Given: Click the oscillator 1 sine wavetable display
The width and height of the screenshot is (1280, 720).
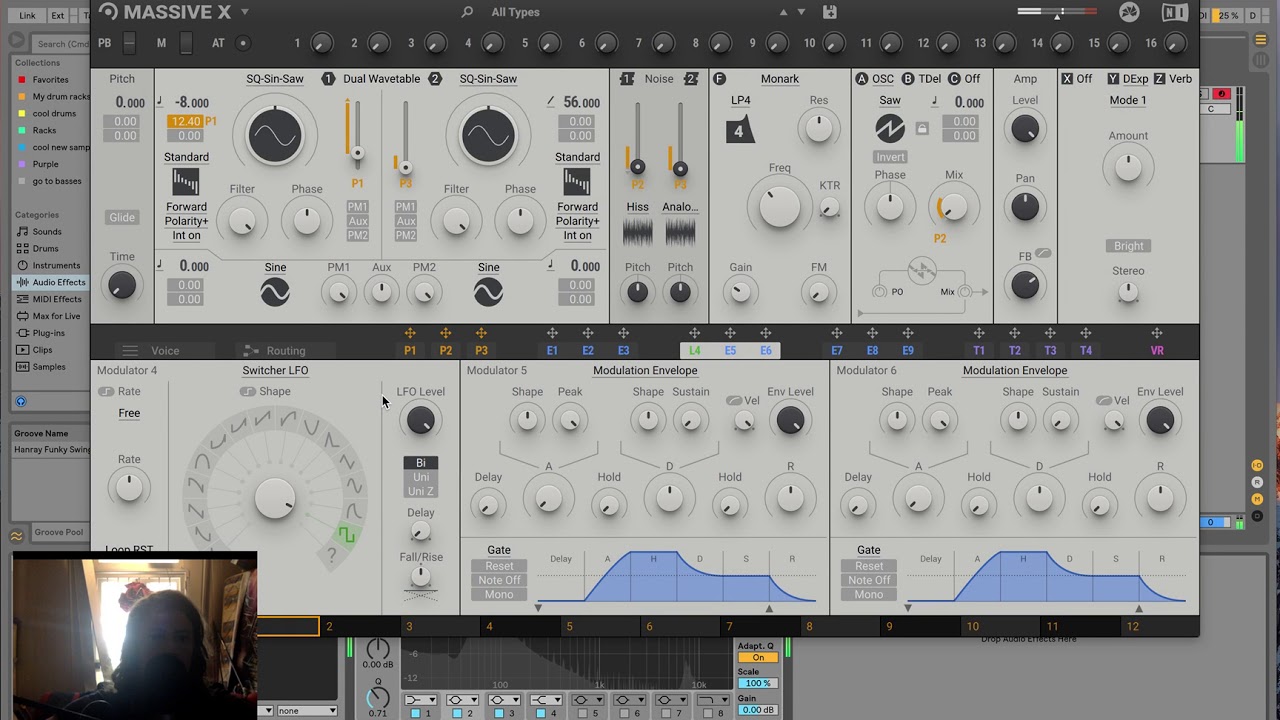Looking at the screenshot, I should coord(275,135).
